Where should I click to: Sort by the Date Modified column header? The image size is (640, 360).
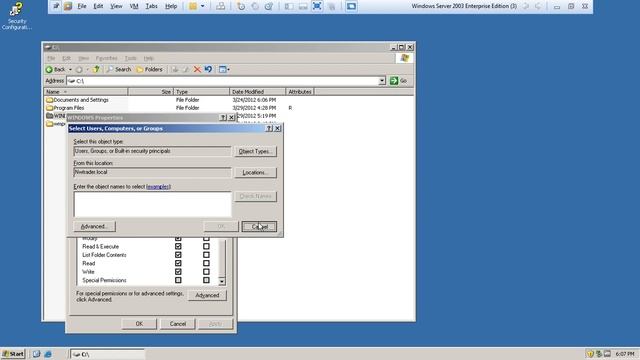point(258,92)
